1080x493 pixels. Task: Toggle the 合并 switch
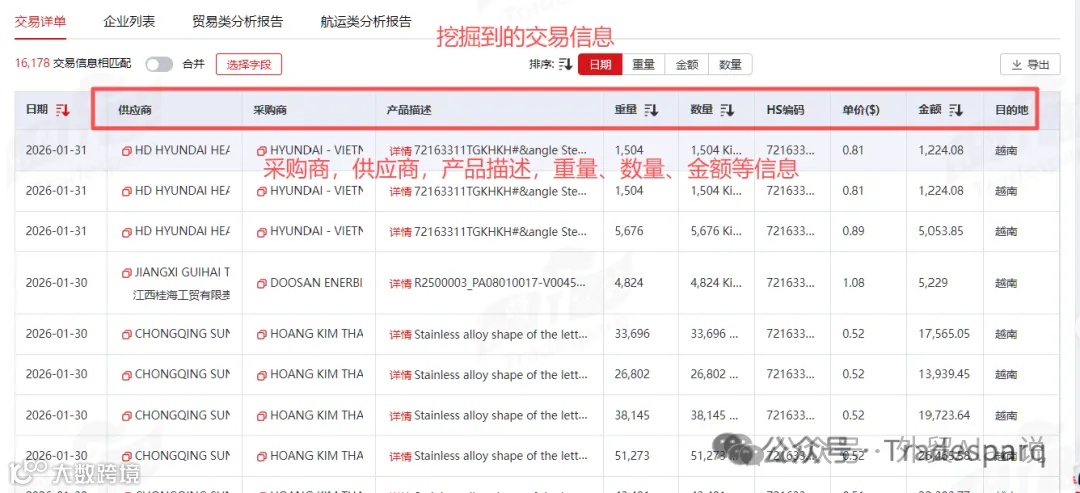click(x=159, y=64)
